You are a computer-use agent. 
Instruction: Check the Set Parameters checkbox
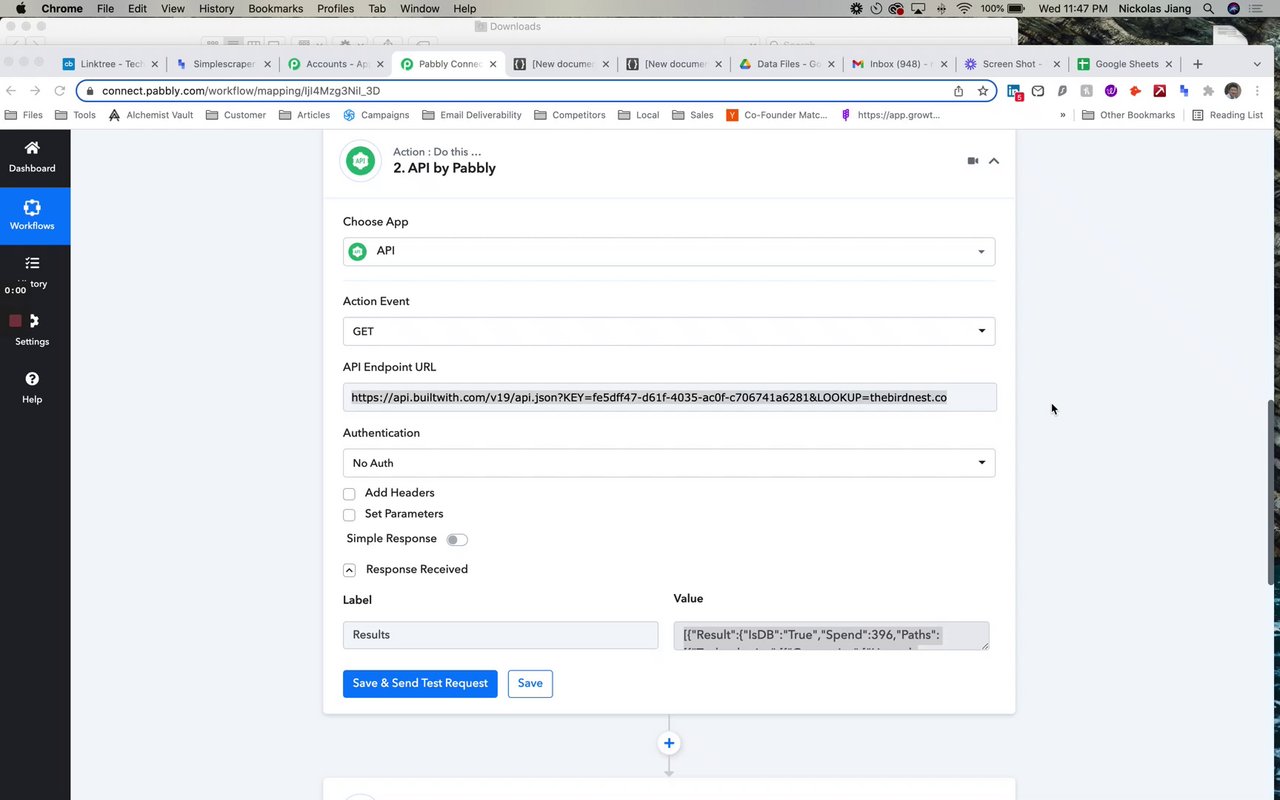click(x=349, y=515)
